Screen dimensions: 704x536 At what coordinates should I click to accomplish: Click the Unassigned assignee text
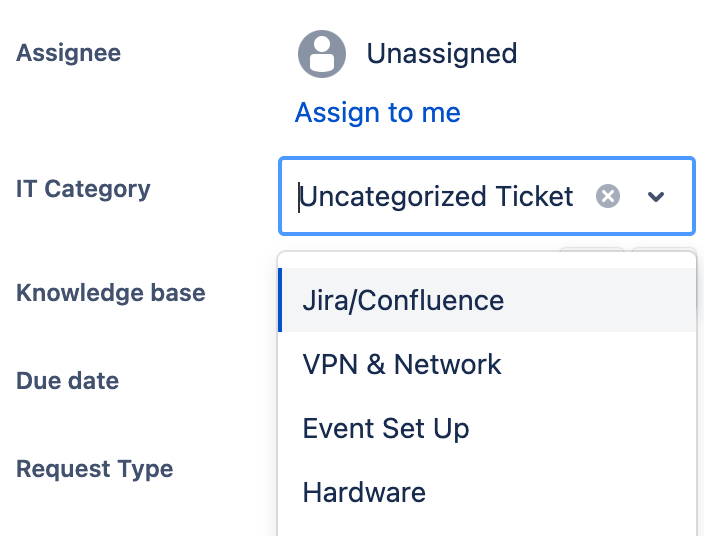(x=441, y=54)
